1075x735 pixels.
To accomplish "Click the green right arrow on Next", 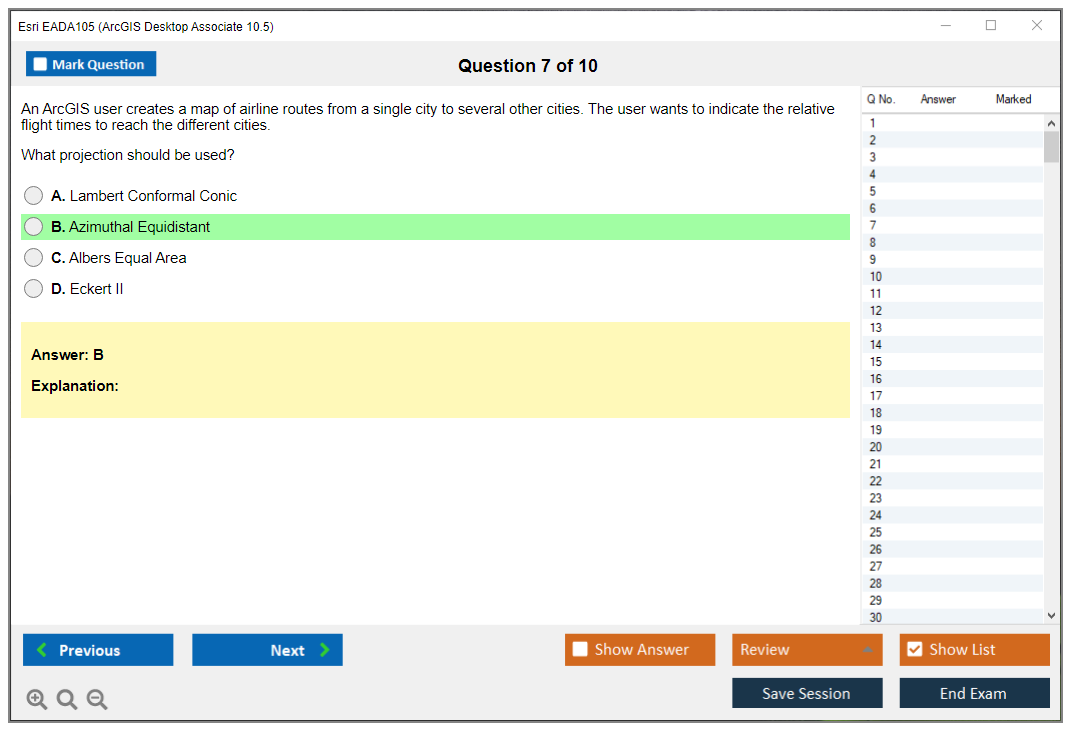I will [325, 650].
